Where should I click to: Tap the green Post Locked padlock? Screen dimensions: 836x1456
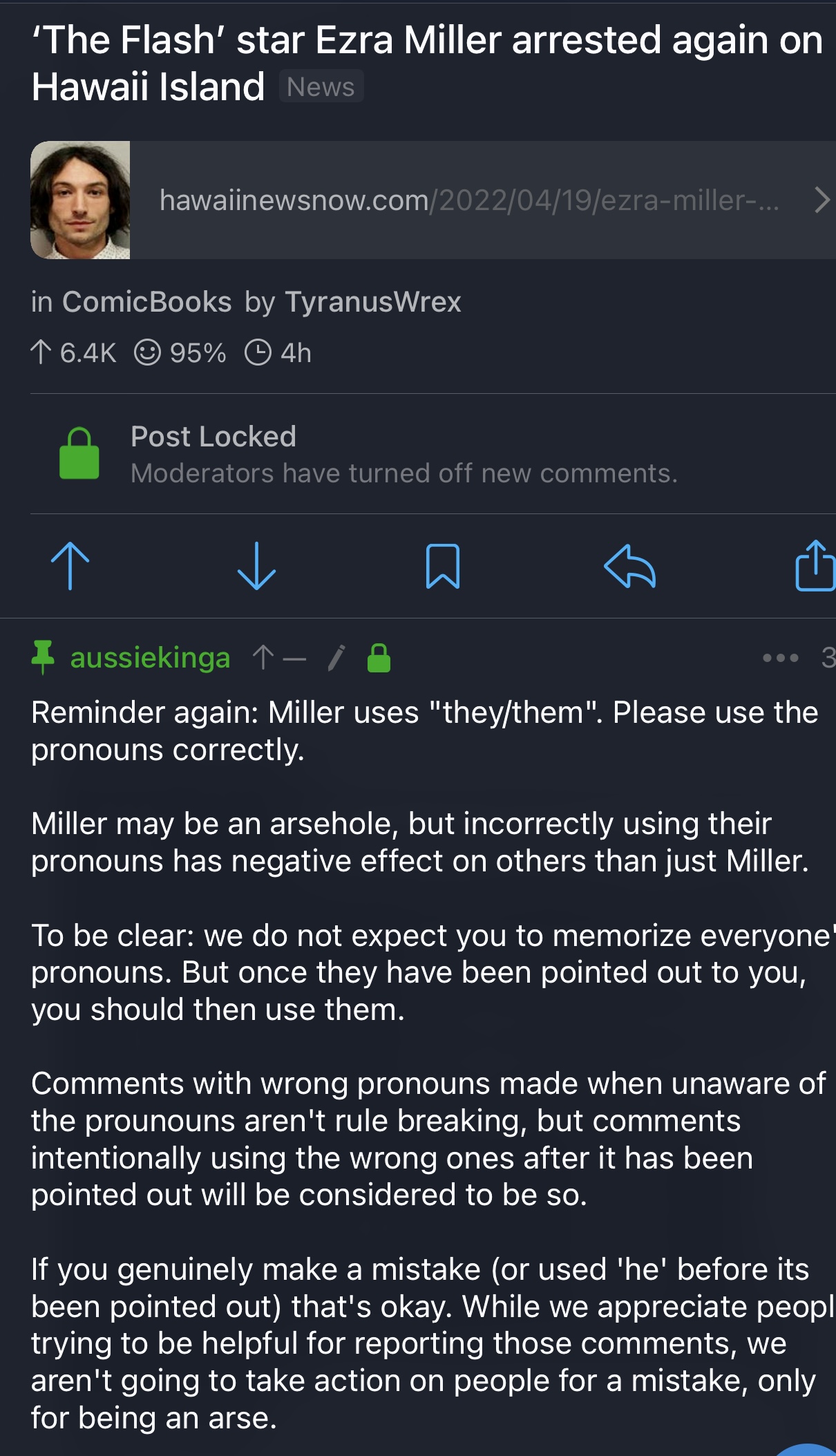click(x=79, y=453)
